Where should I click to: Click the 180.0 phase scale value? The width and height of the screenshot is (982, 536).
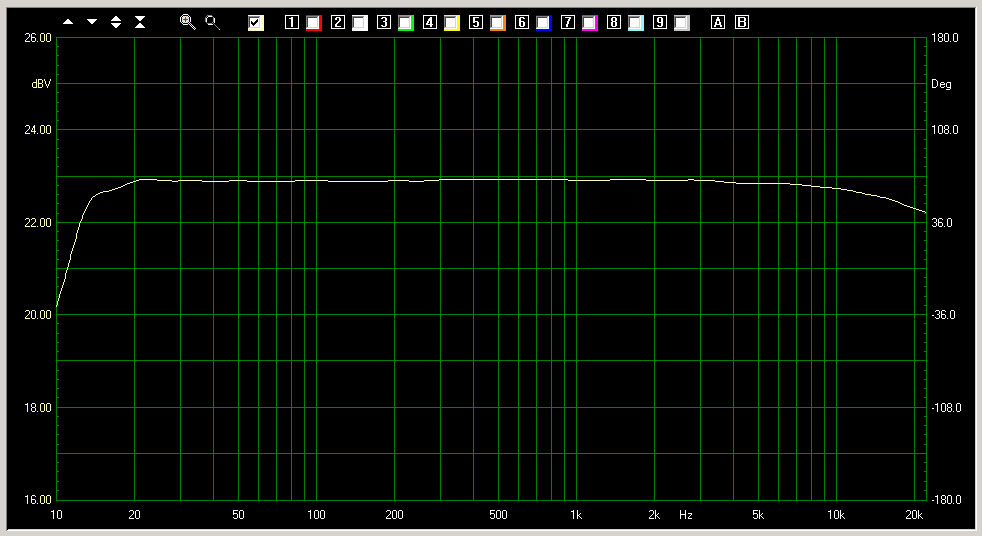pyautogui.click(x=945, y=38)
